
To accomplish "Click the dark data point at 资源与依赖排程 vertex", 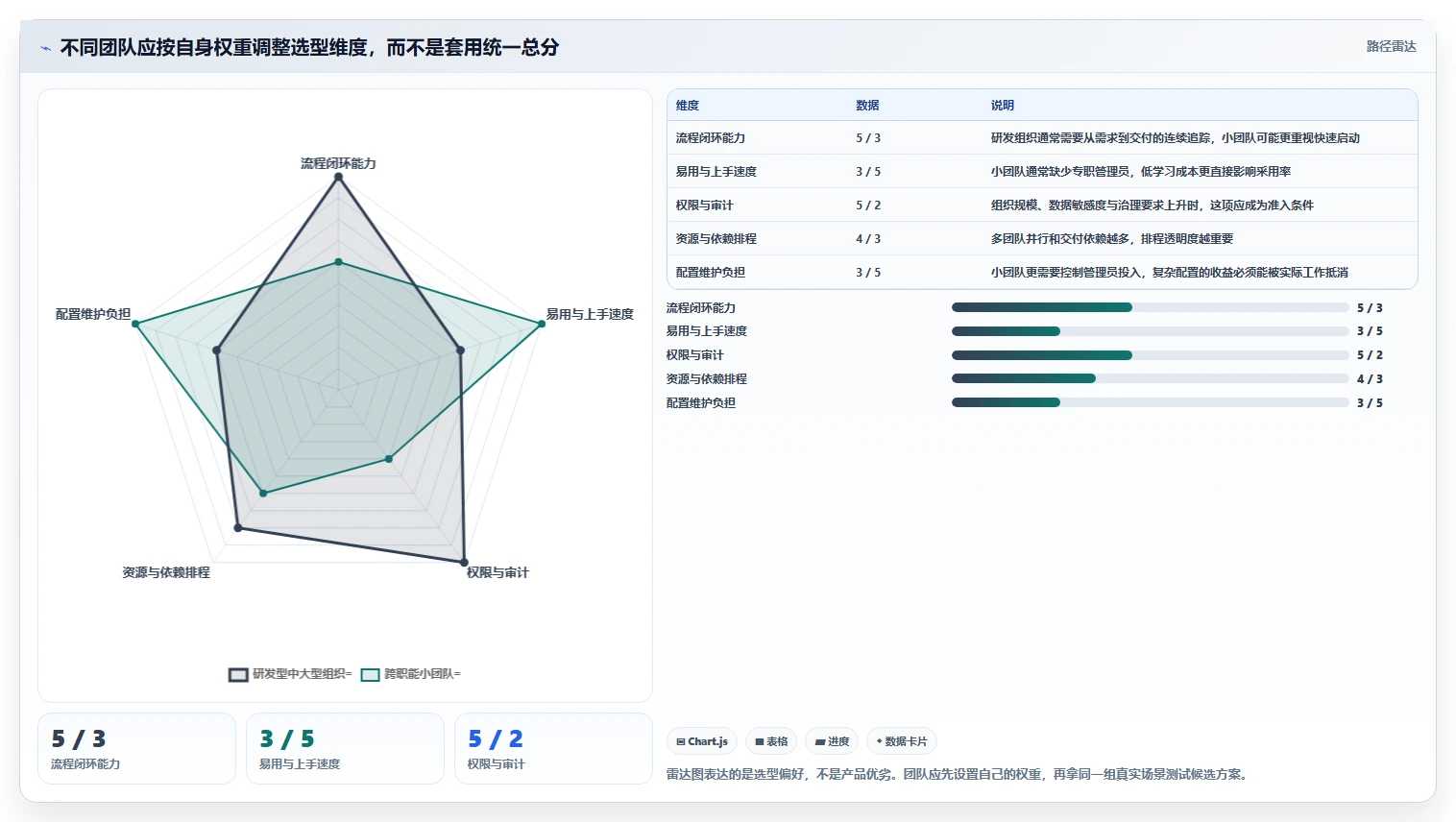I will (238, 528).
